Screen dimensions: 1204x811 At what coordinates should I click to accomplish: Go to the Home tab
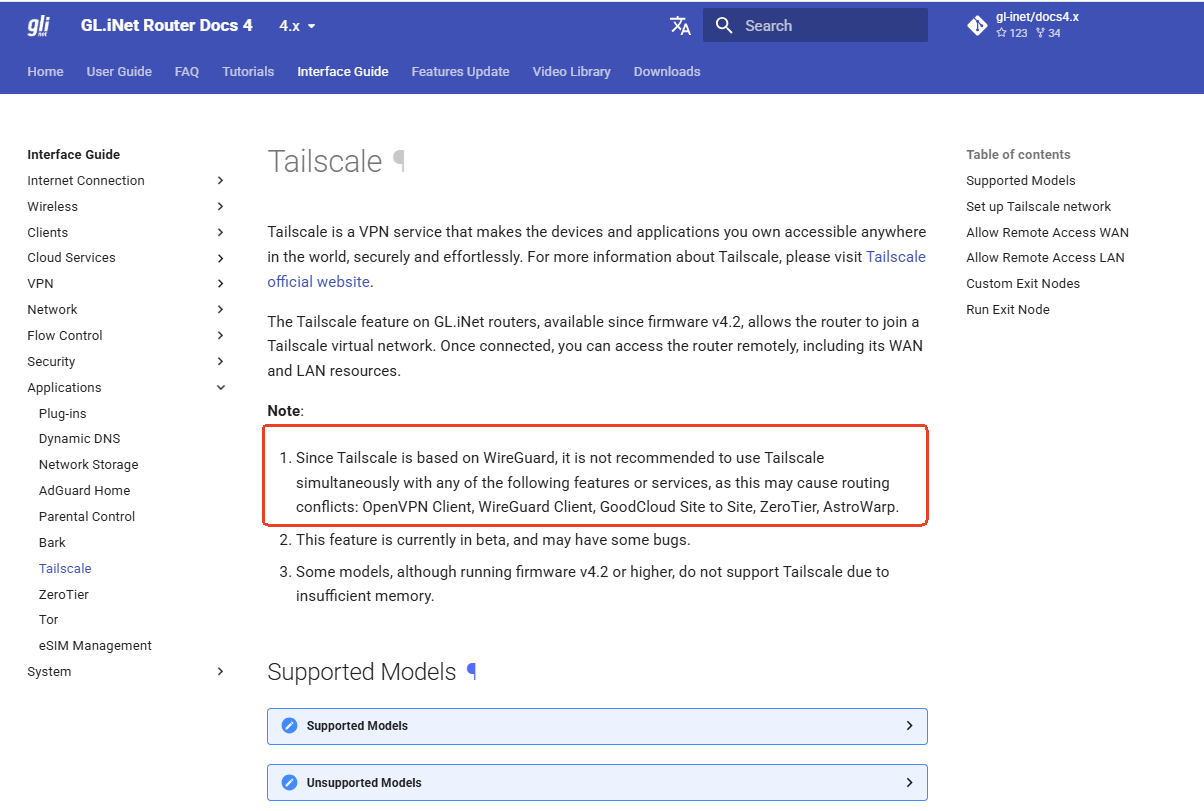(x=45, y=72)
